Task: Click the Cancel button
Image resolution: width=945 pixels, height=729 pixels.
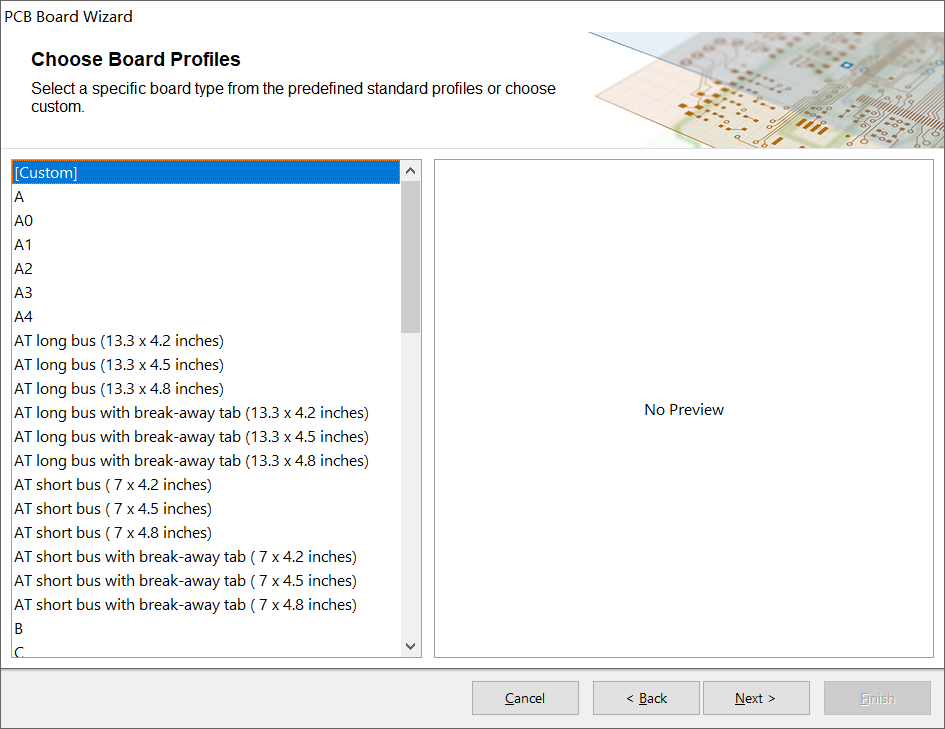Action: tap(525, 698)
